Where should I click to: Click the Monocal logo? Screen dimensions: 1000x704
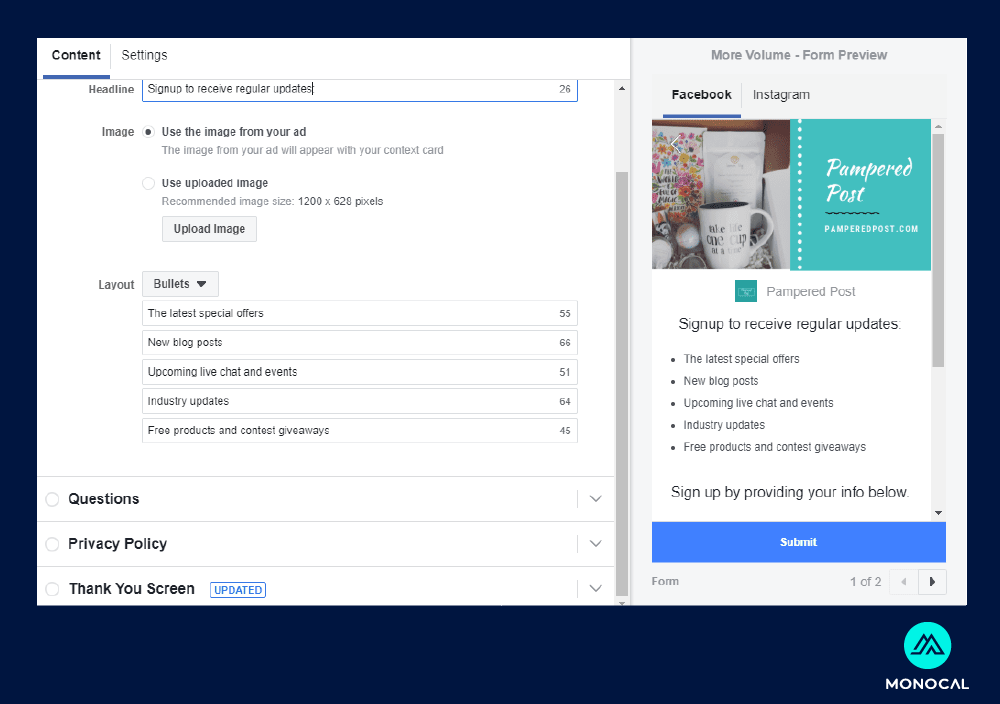point(926,648)
